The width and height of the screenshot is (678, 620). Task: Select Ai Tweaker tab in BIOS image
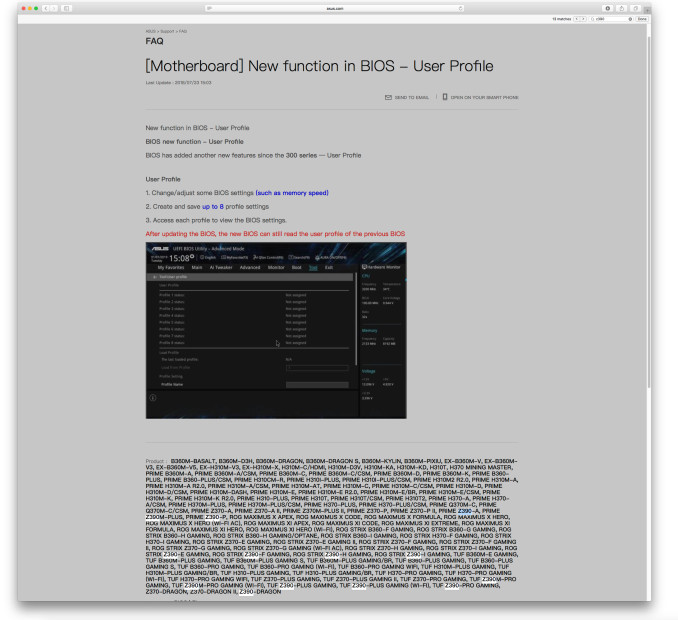tap(221, 268)
